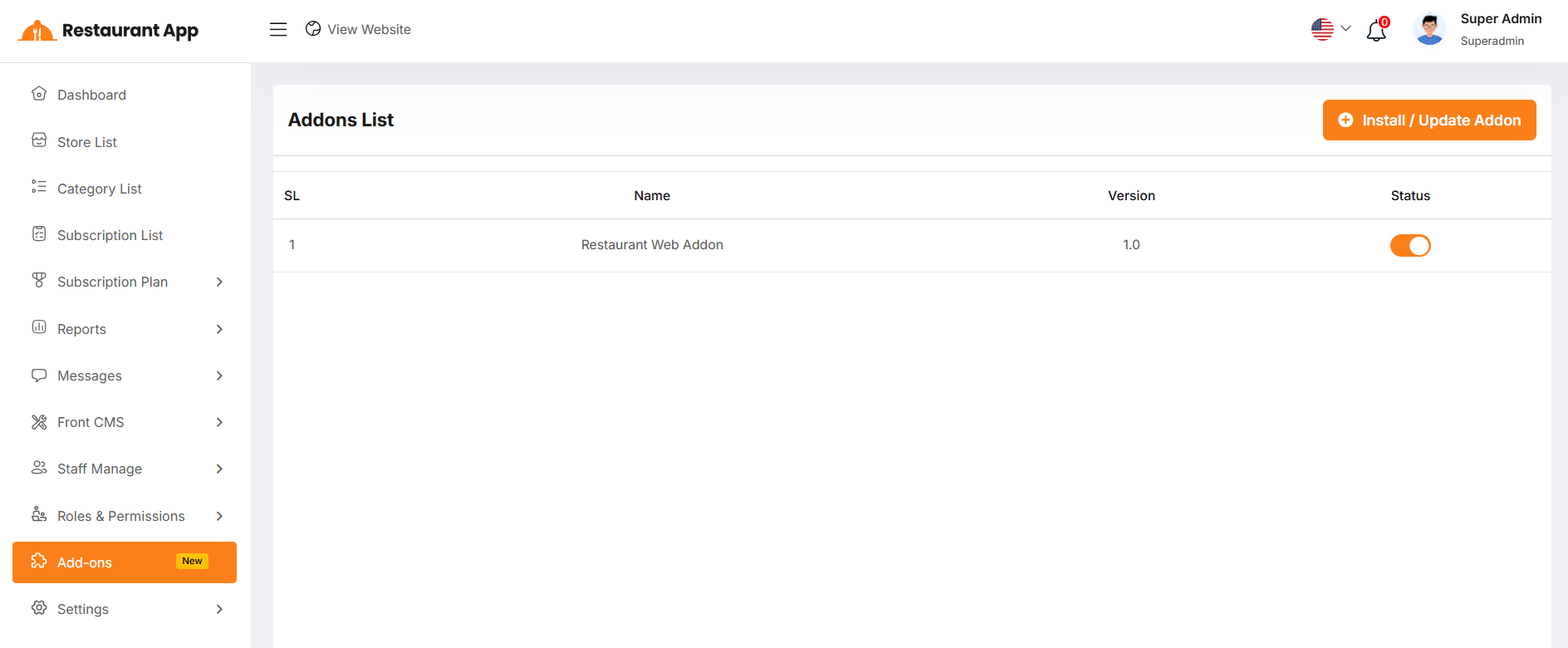Disable the Restaurant Web Addon toggle
The image size is (1568, 648).
[x=1410, y=246]
